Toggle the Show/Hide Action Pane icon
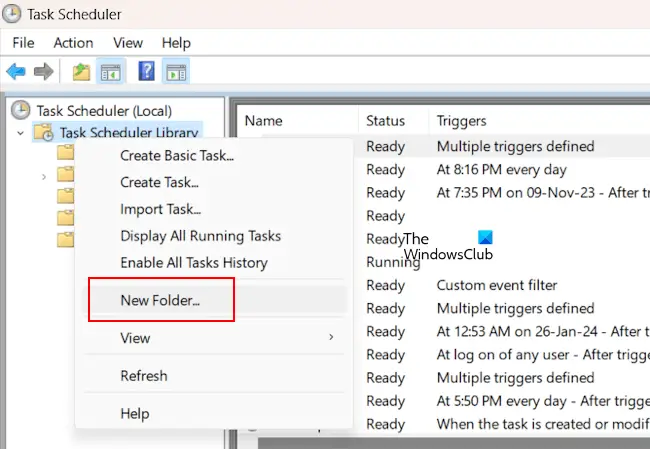The height and width of the screenshot is (449, 650). pyautogui.click(x=176, y=72)
